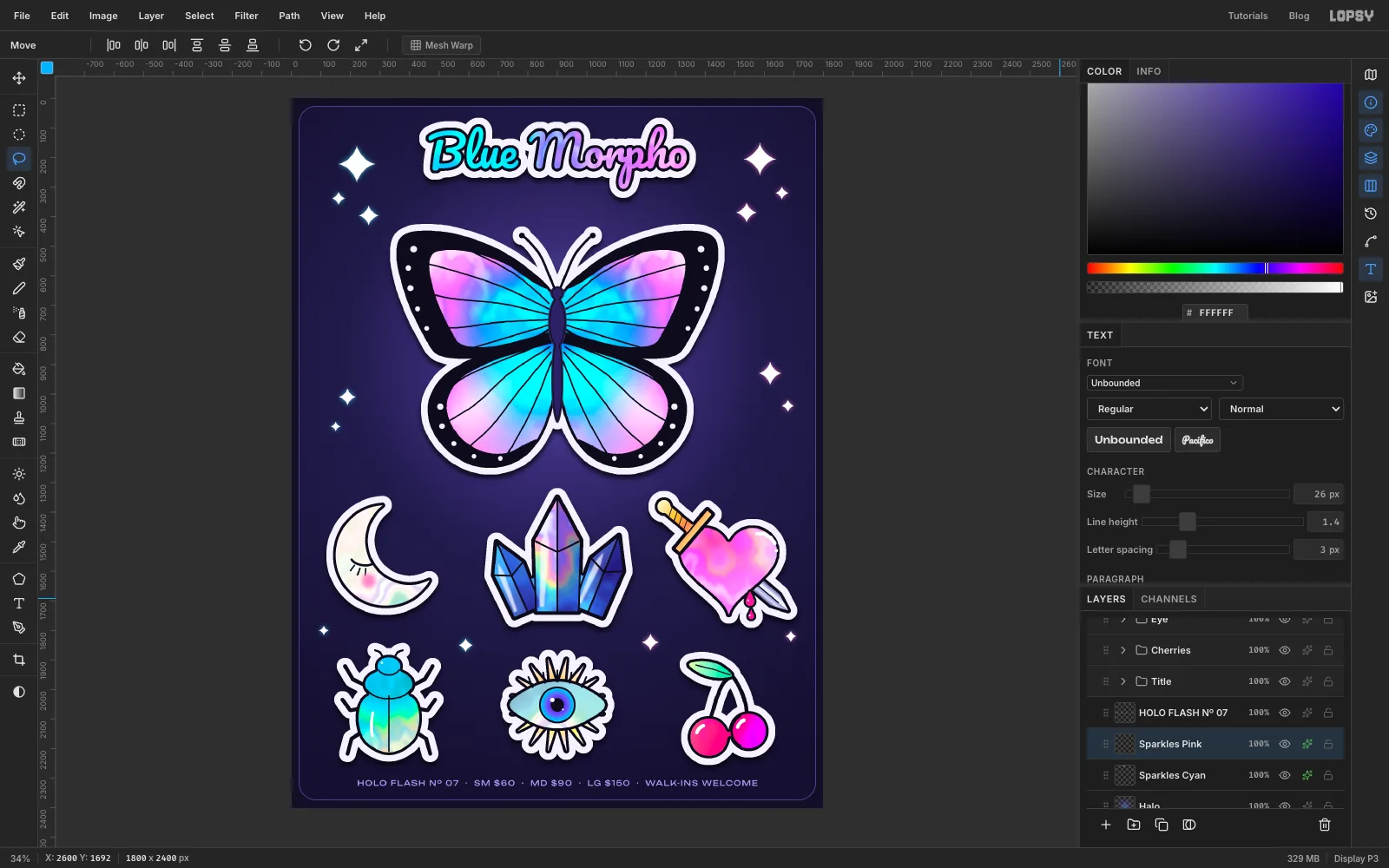The width and height of the screenshot is (1389, 868).
Task: Click the Mesh Warp button
Action: pyautogui.click(x=442, y=45)
